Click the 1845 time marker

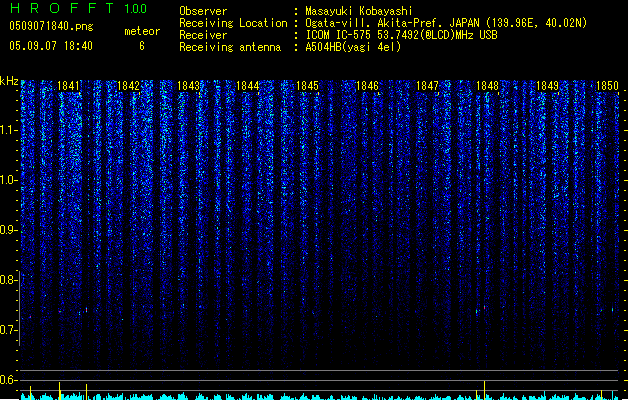click(308, 86)
